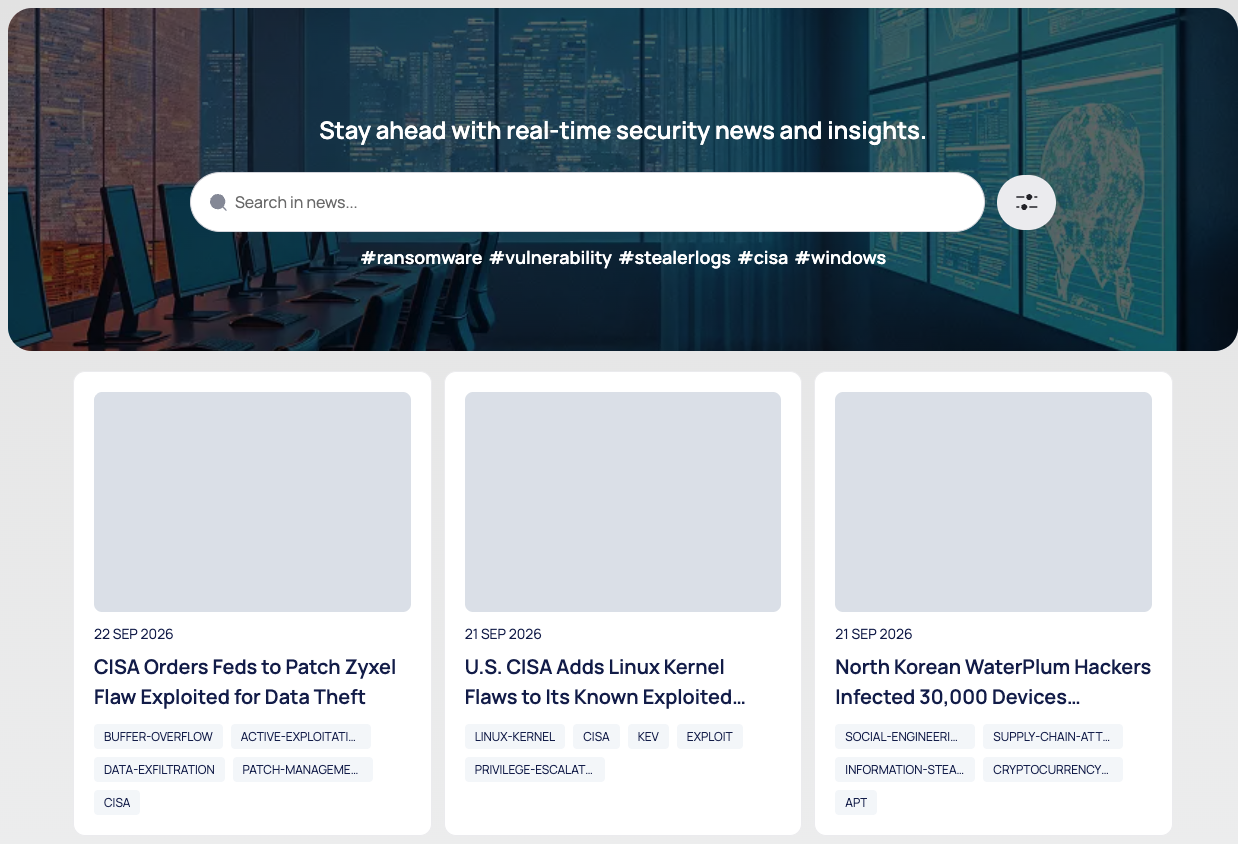Click the 21 SEP 2026 date on Linux Kernel card
The height and width of the screenshot is (844, 1238).
[x=503, y=634]
